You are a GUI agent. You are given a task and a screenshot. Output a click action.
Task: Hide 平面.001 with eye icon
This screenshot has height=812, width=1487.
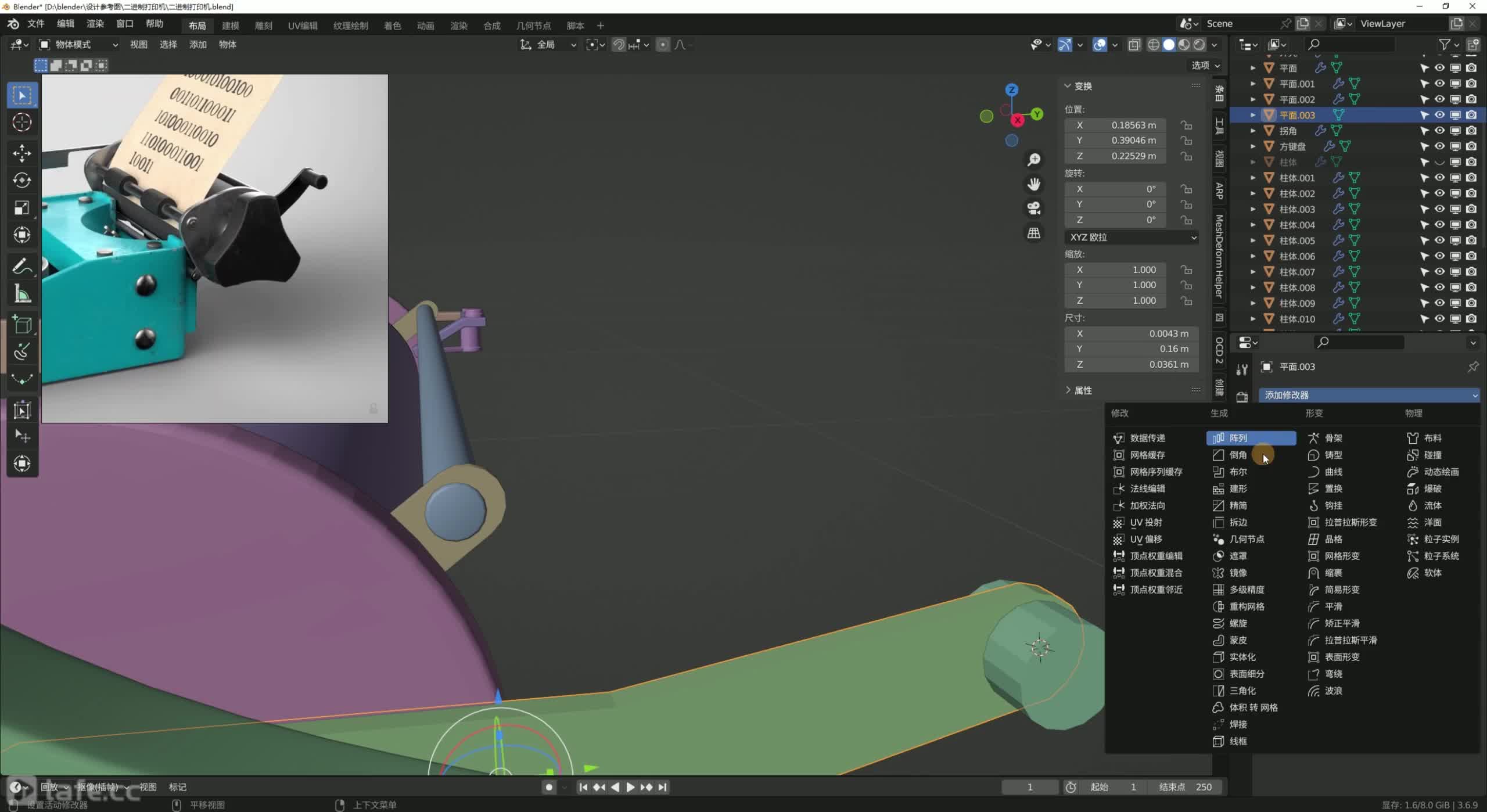click(1439, 84)
